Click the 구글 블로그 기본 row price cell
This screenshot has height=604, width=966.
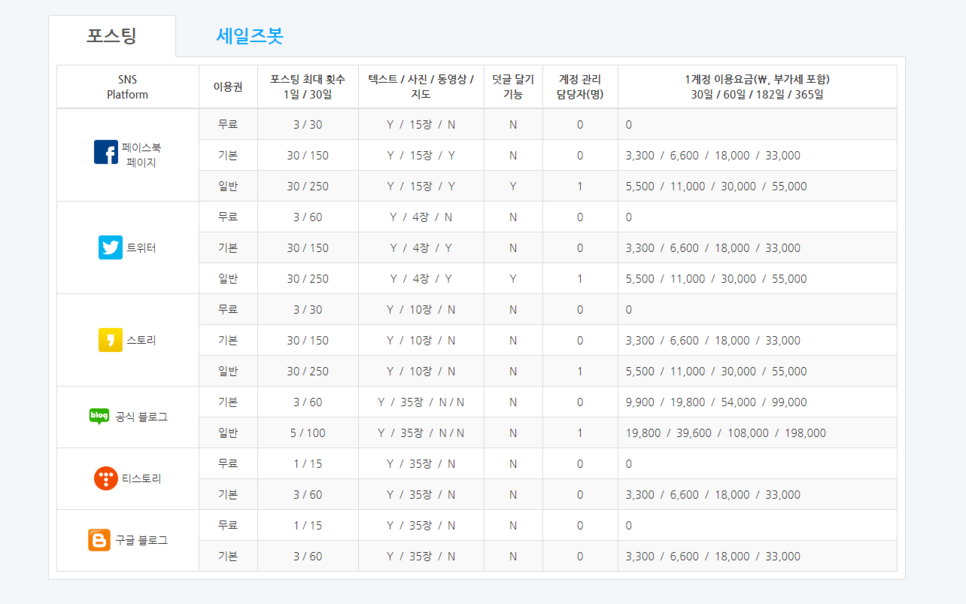pos(757,556)
